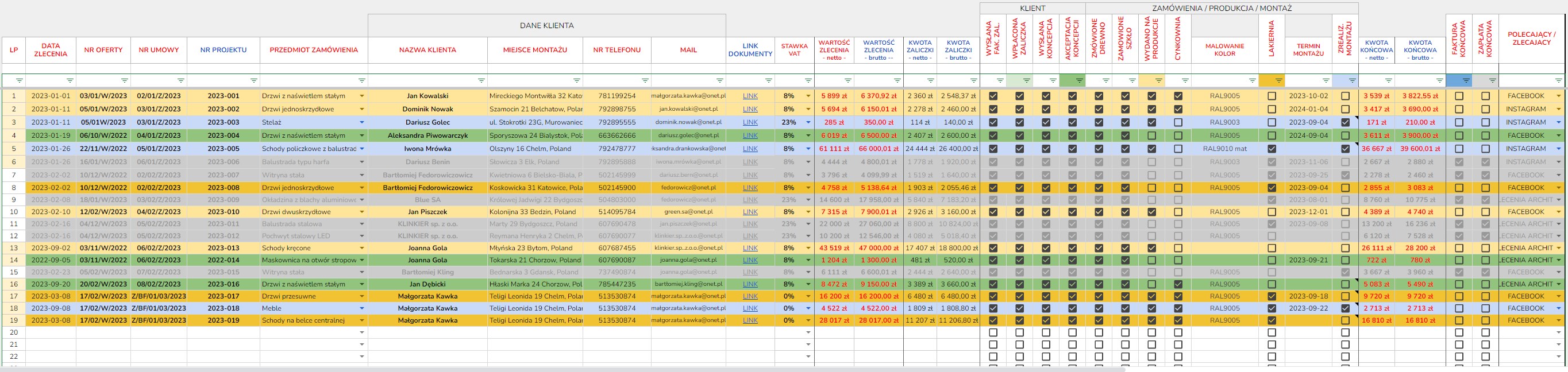Open filter icon for DATA ZLECENIA column
Screen dimensions: 1568x372
tap(70, 80)
